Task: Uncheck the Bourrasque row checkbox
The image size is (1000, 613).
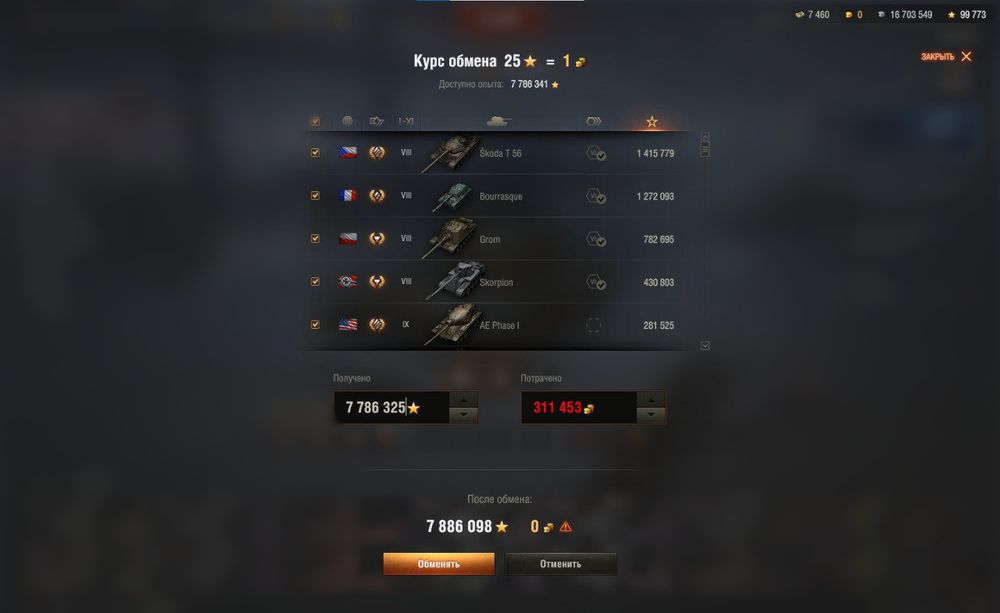Action: (315, 195)
